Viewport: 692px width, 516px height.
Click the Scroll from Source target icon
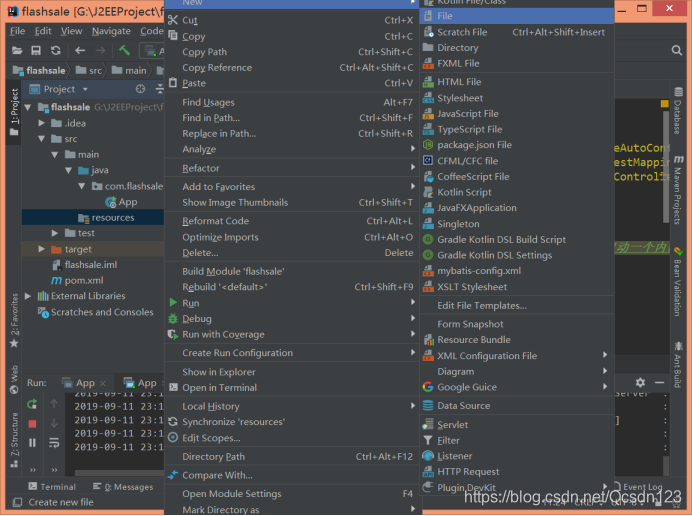[140, 89]
